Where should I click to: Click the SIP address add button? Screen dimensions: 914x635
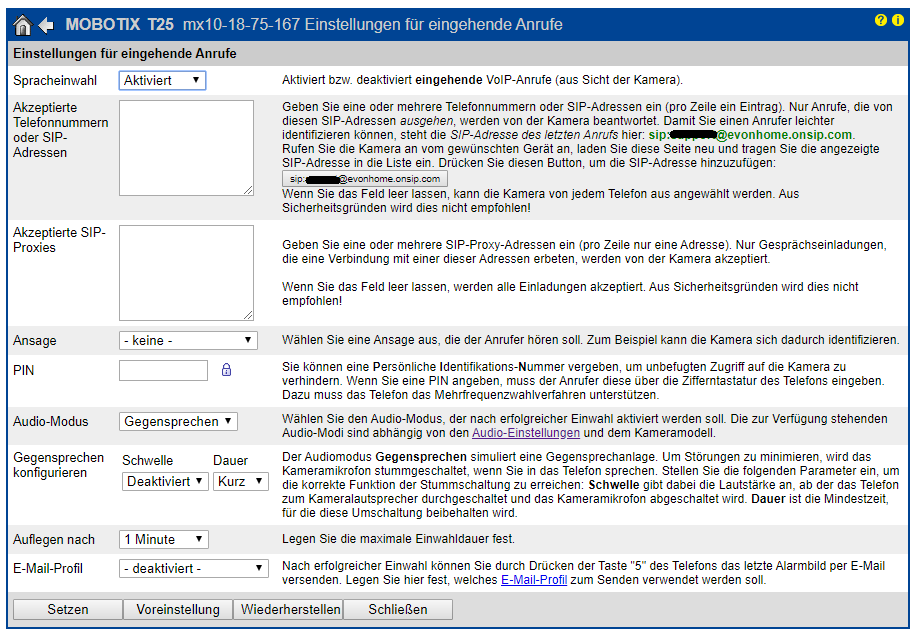point(365,179)
